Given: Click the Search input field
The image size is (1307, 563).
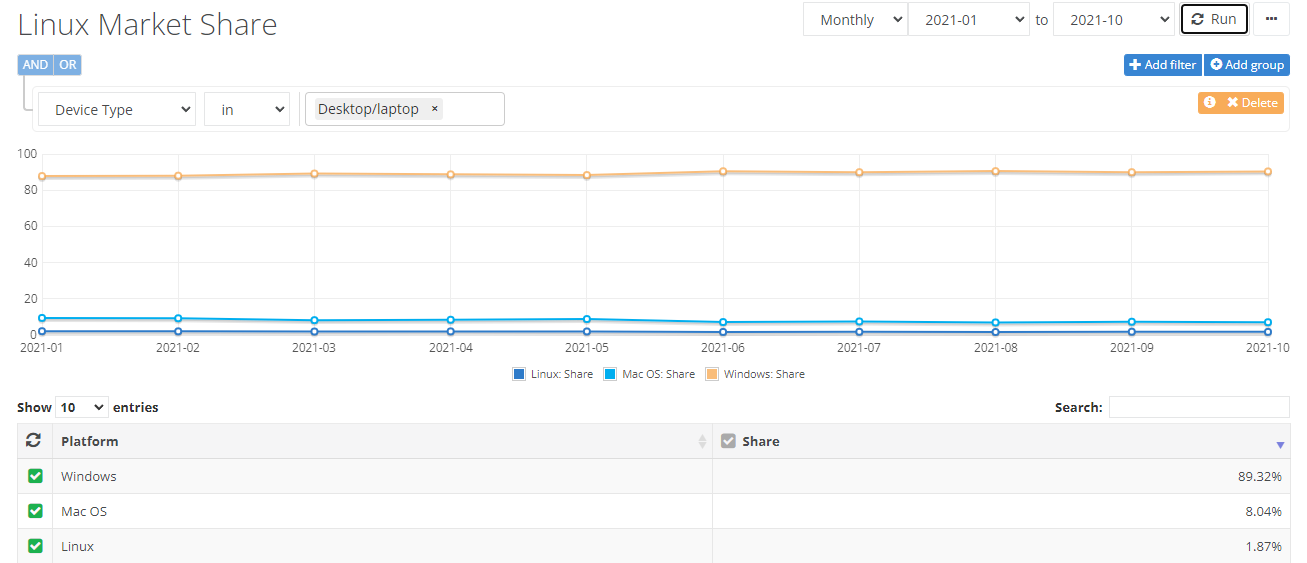Looking at the screenshot, I should tap(1199, 407).
